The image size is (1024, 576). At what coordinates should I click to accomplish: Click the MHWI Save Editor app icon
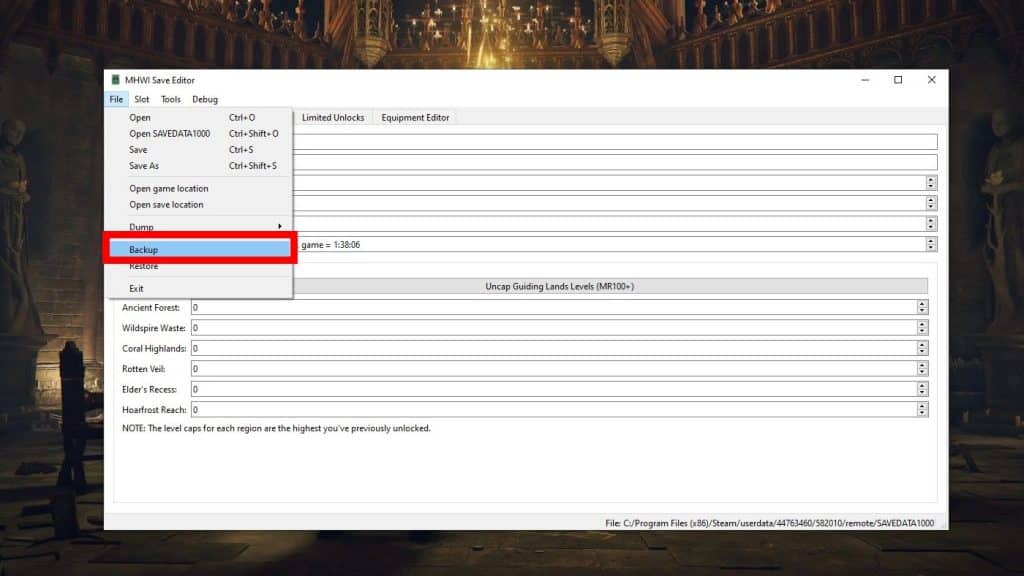(116, 80)
